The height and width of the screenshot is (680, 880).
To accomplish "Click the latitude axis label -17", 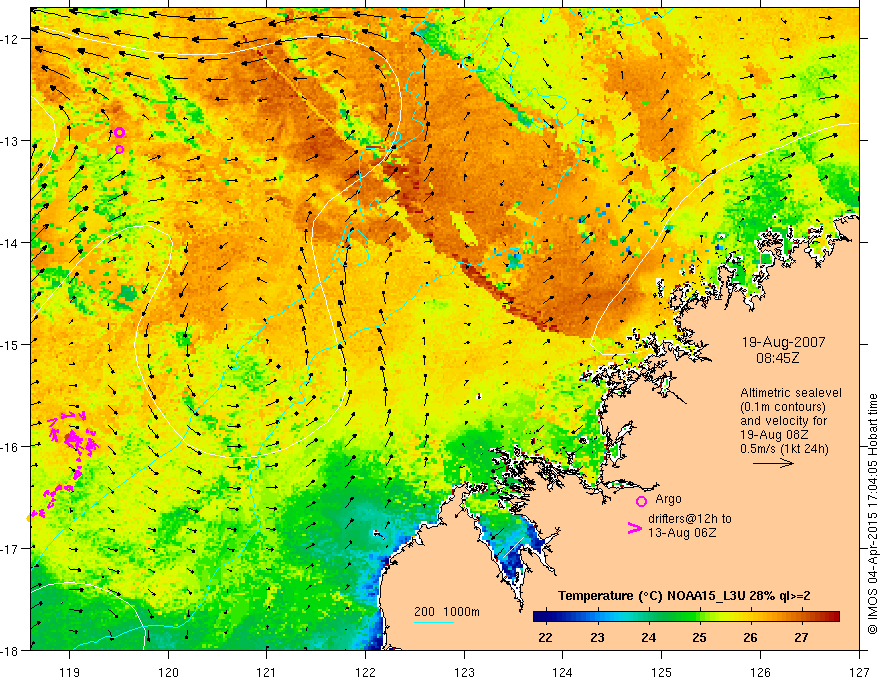I will 11,549.
